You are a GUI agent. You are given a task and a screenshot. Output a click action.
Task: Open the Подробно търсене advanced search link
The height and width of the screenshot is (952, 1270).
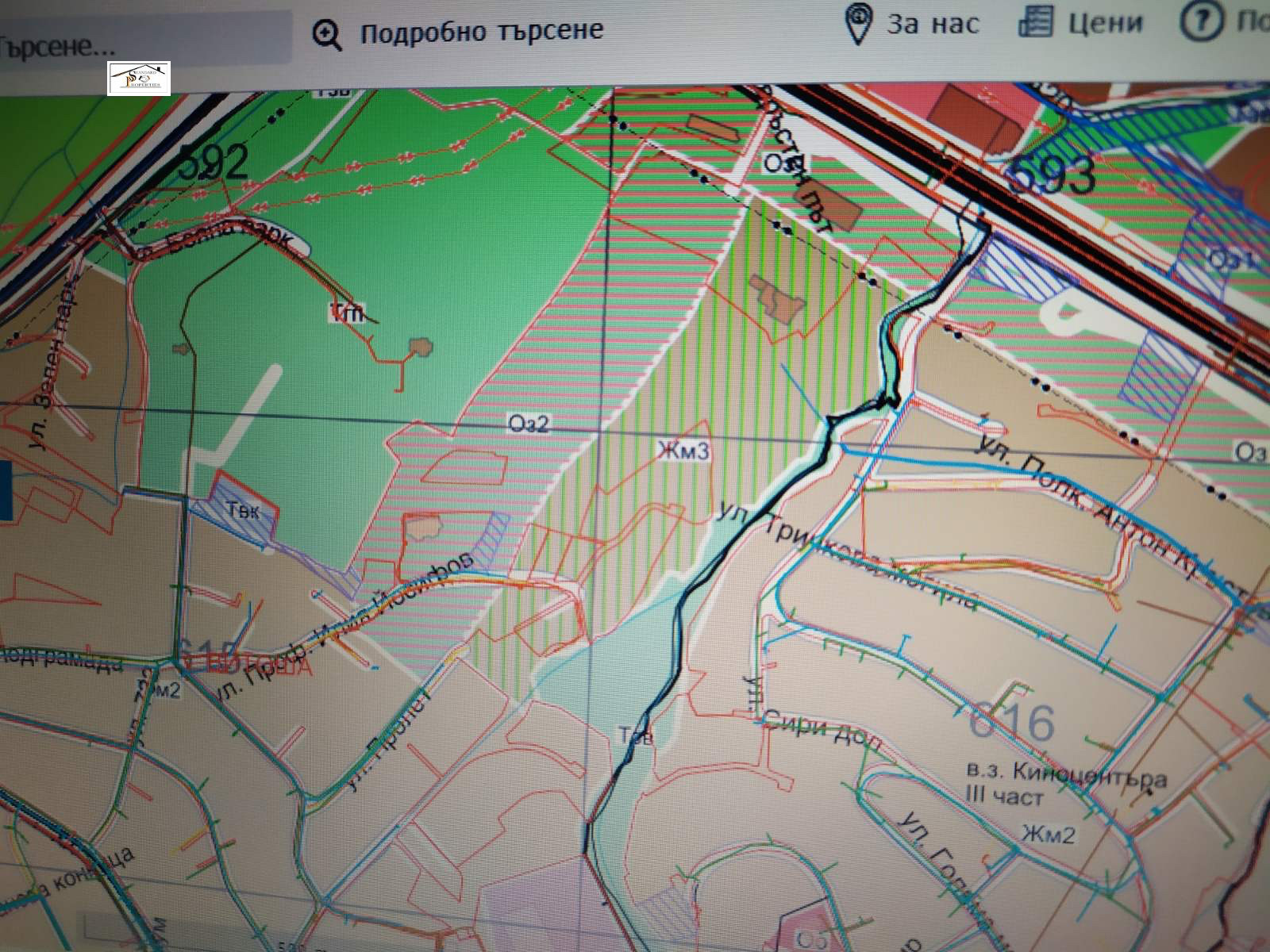tap(481, 33)
